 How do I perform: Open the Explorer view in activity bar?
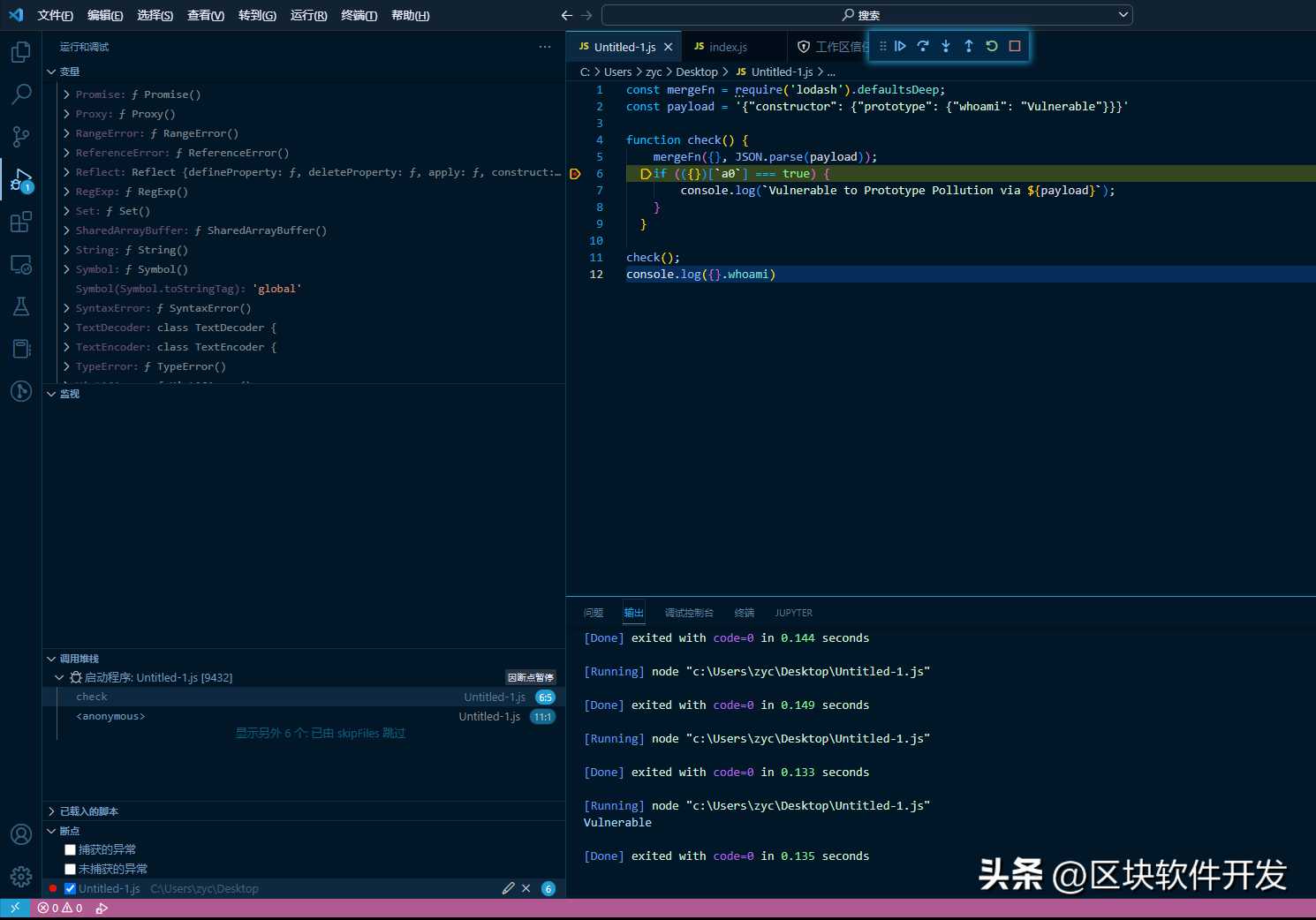tap(21, 52)
